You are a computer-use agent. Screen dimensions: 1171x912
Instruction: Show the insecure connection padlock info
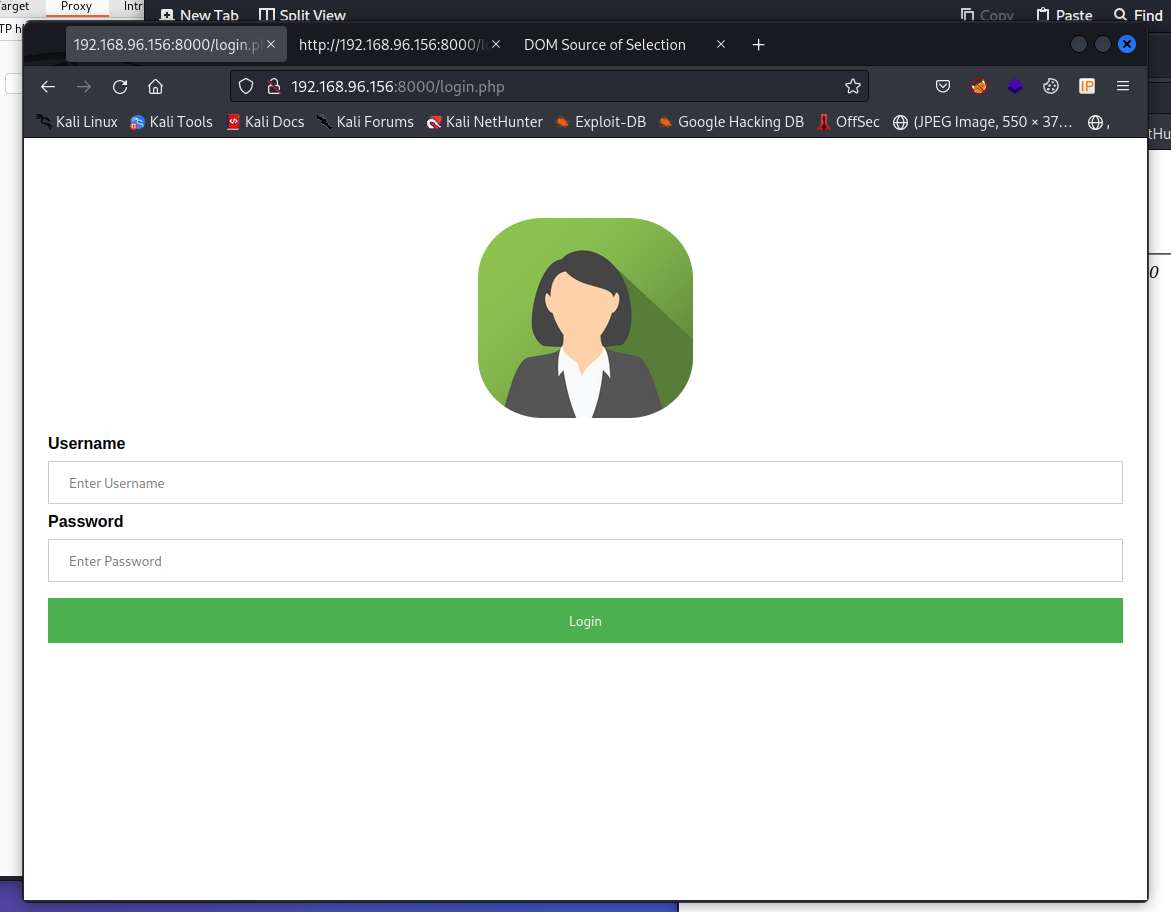pos(274,87)
